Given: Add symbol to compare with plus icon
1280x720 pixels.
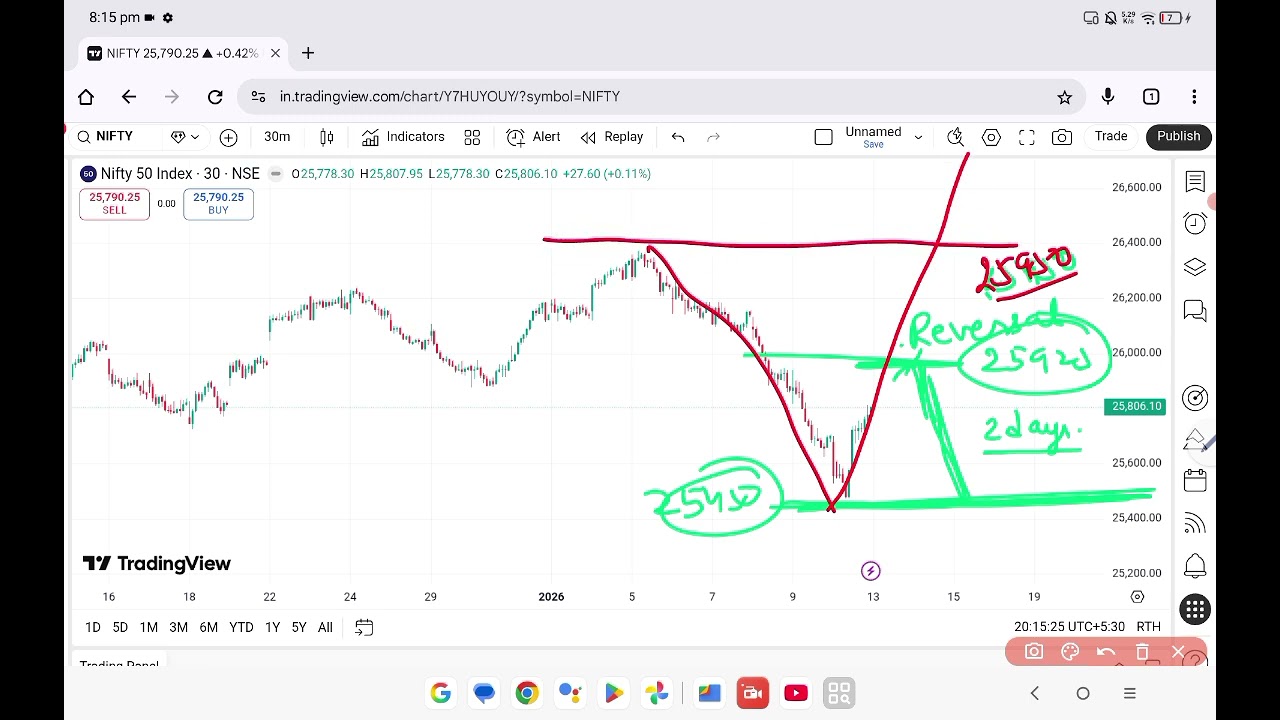Looking at the screenshot, I should pyautogui.click(x=228, y=137).
